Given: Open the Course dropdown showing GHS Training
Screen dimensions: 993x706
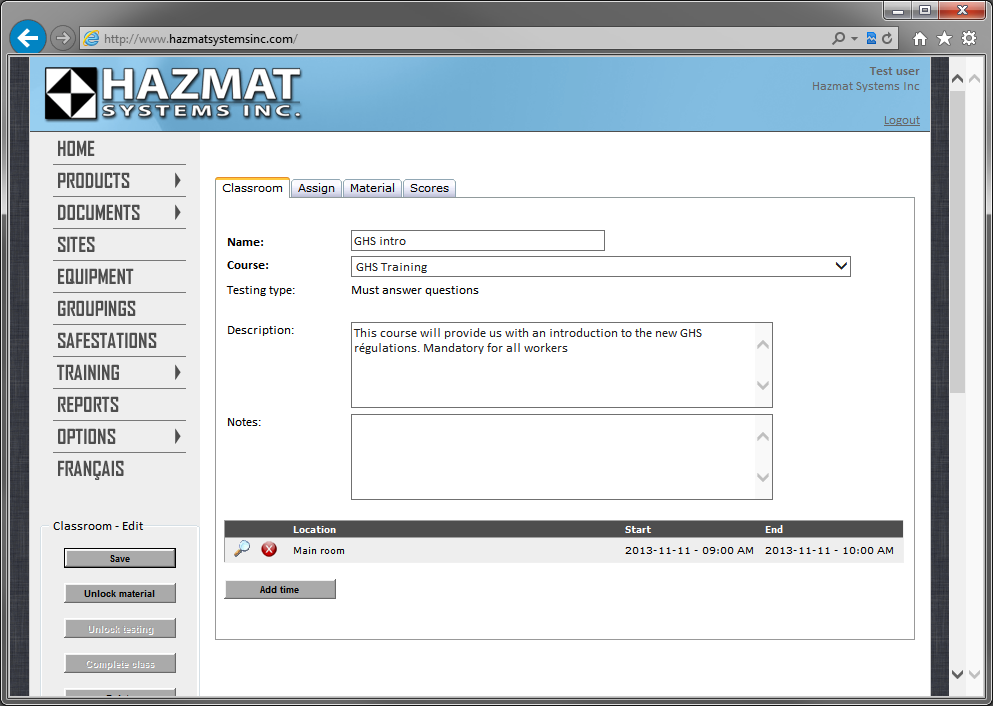Looking at the screenshot, I should (x=600, y=266).
